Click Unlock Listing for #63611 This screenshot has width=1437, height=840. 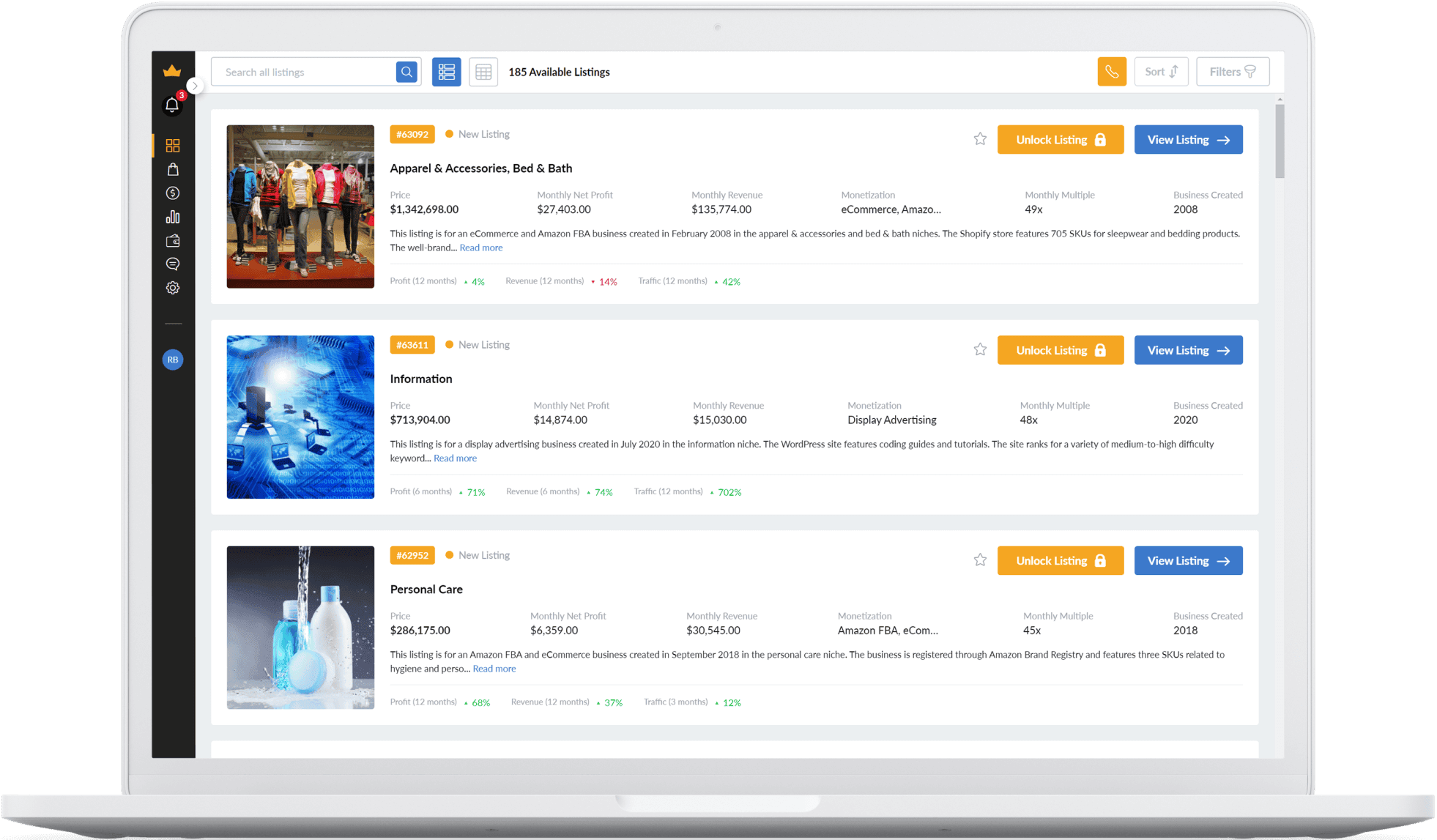(x=1060, y=350)
